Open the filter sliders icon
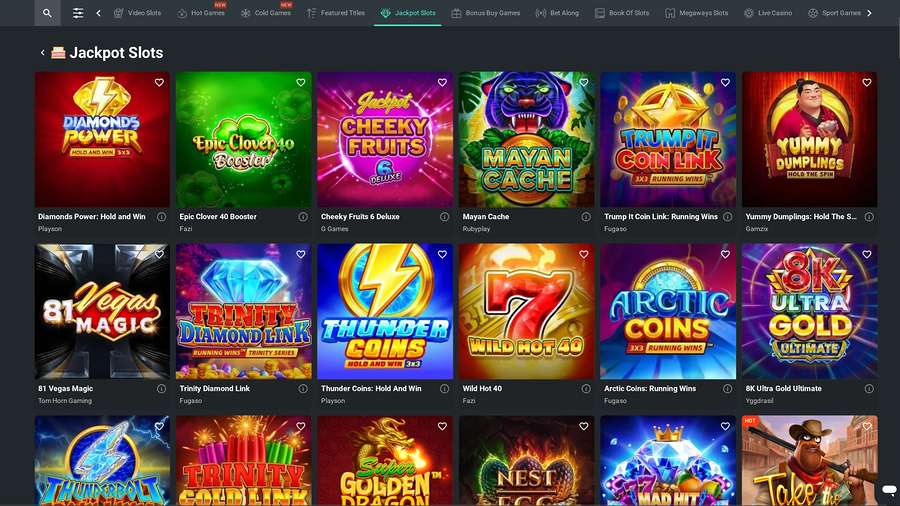900x506 pixels. pos(77,13)
